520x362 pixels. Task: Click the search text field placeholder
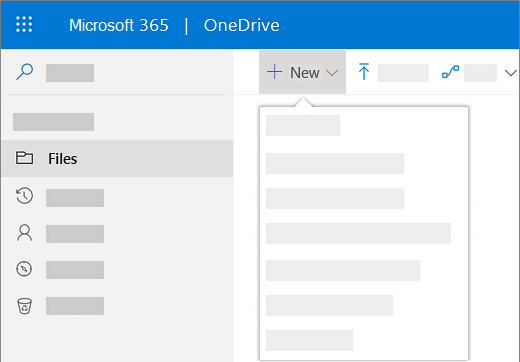pos(70,73)
